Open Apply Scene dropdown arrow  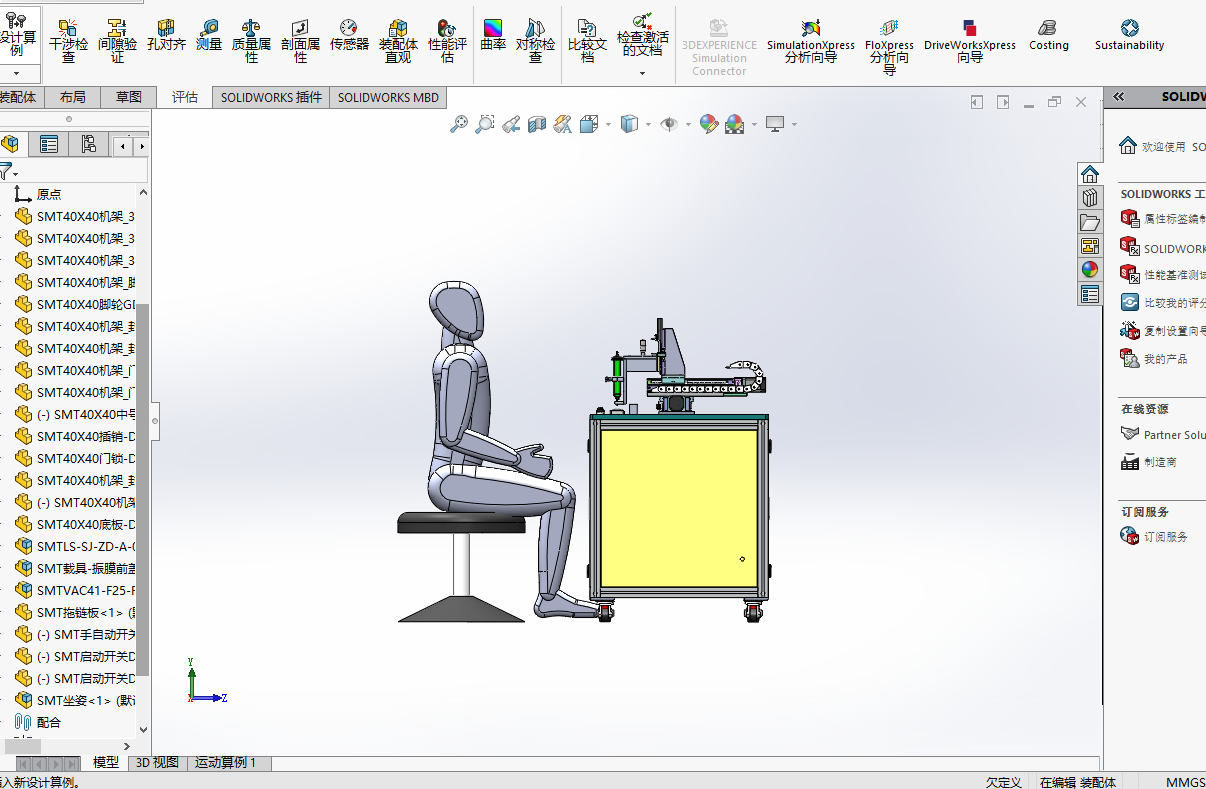(754, 125)
